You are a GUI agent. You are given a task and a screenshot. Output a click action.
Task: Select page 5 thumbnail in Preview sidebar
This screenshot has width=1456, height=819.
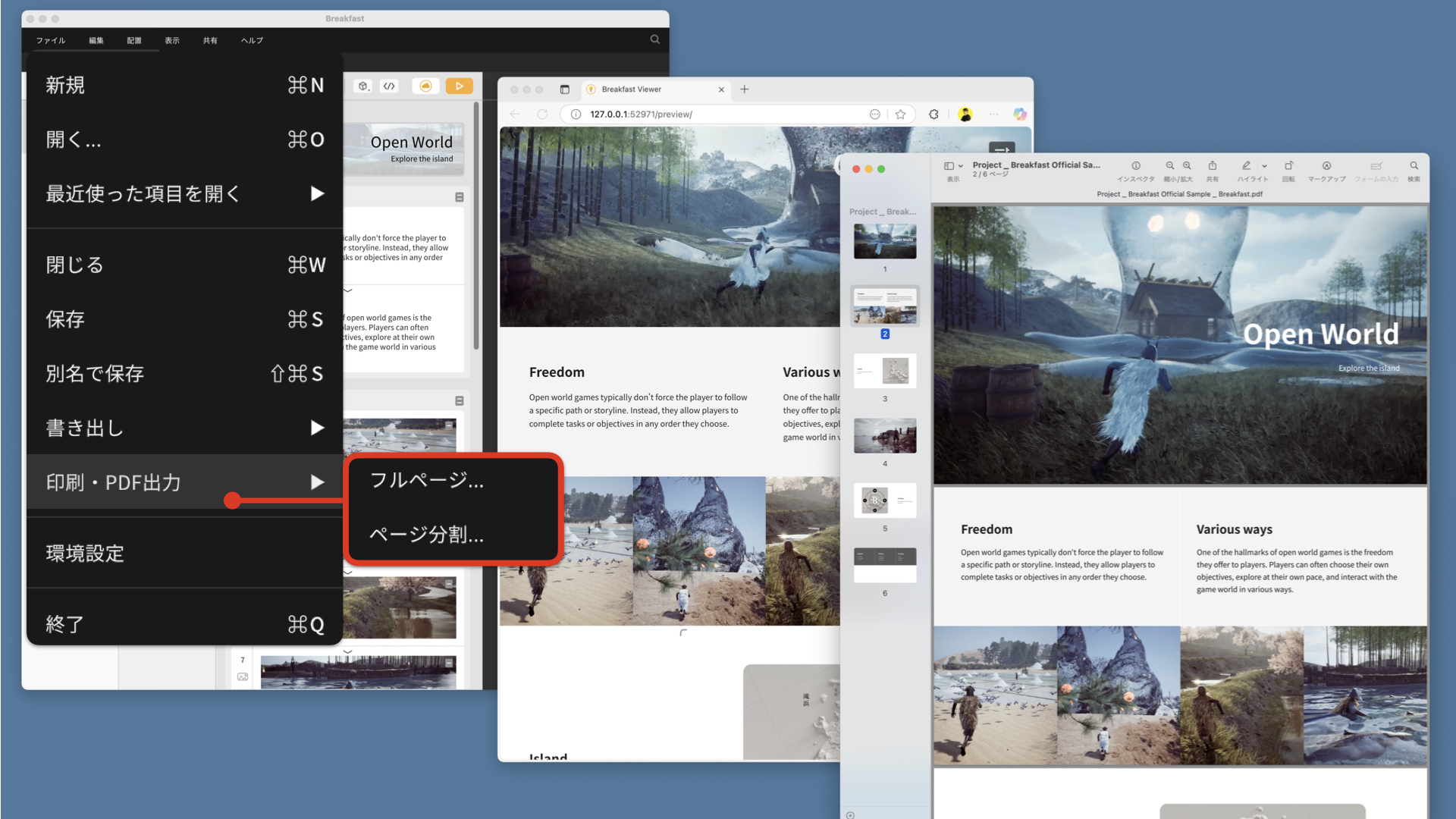coord(885,500)
